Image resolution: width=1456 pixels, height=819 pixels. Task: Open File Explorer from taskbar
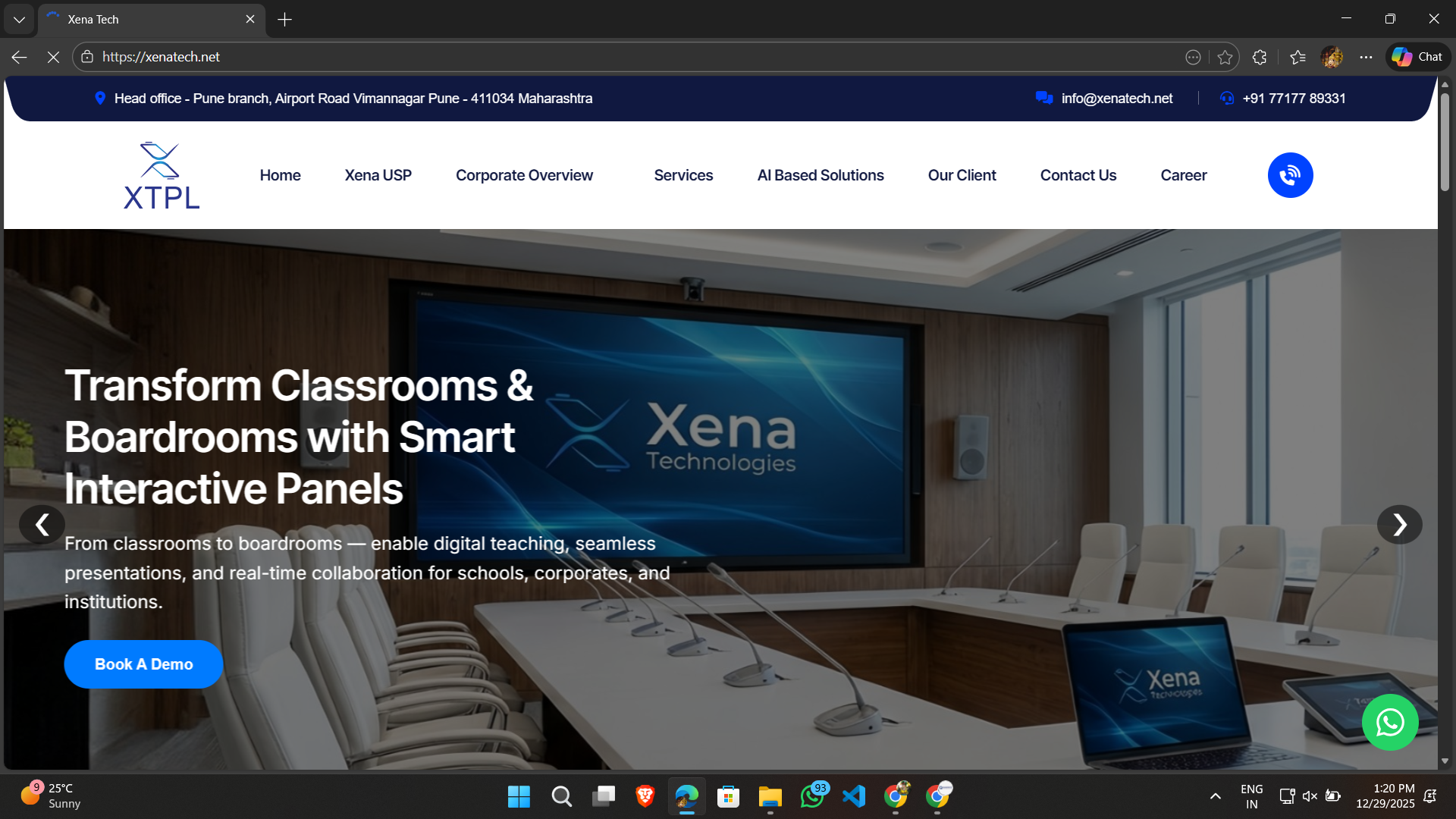(x=770, y=796)
